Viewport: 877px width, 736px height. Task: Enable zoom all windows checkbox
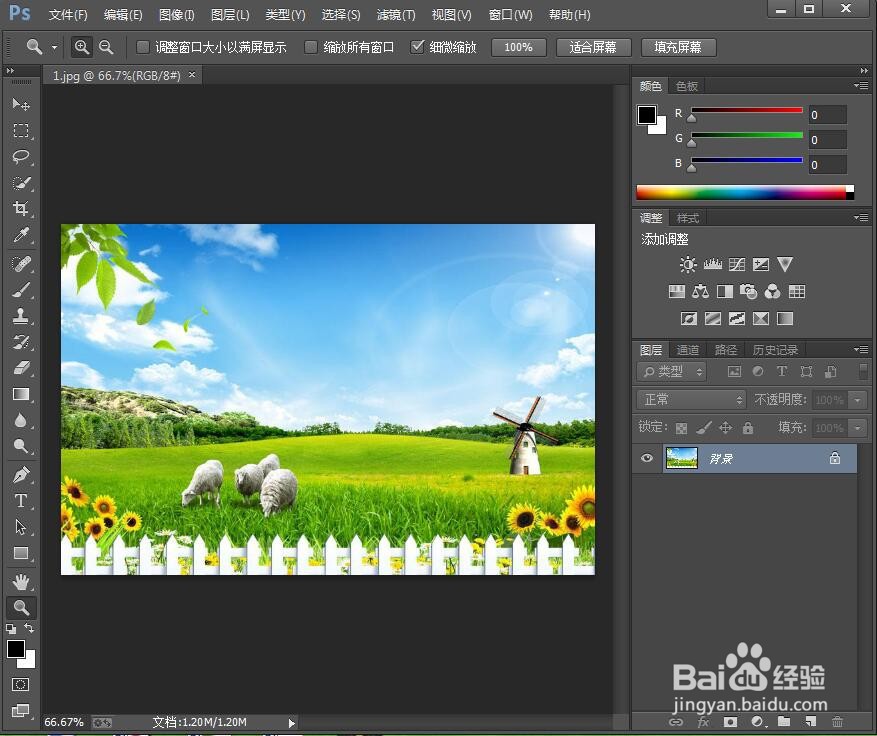click(x=310, y=48)
